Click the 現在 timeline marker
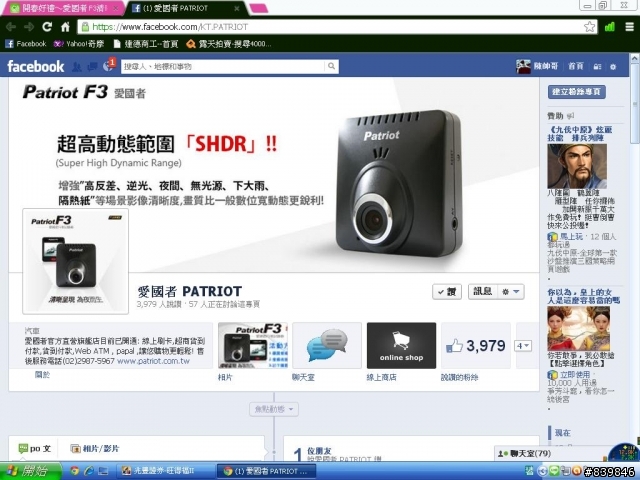 click(x=562, y=433)
